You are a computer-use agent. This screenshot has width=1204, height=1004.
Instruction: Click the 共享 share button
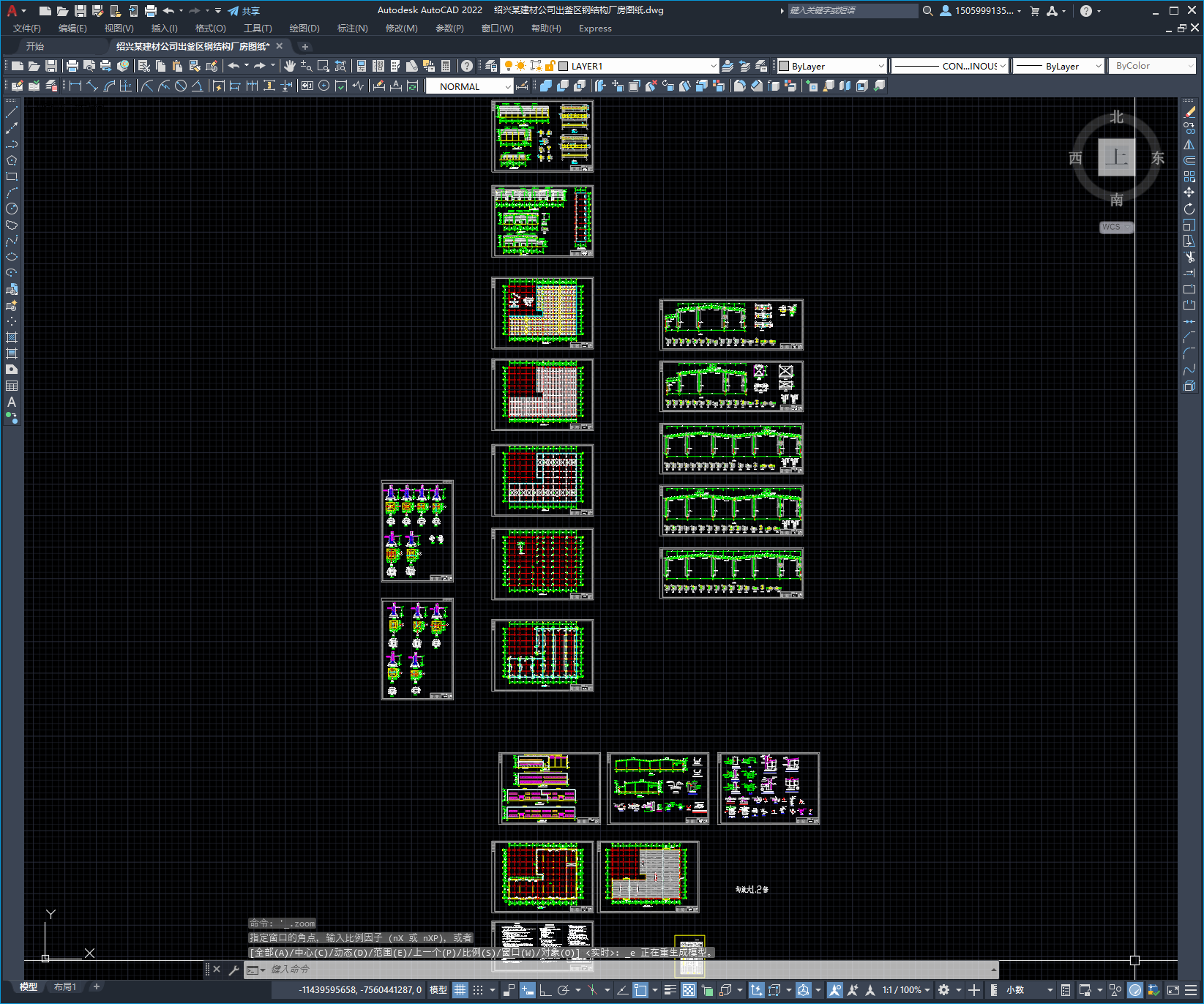[244, 11]
